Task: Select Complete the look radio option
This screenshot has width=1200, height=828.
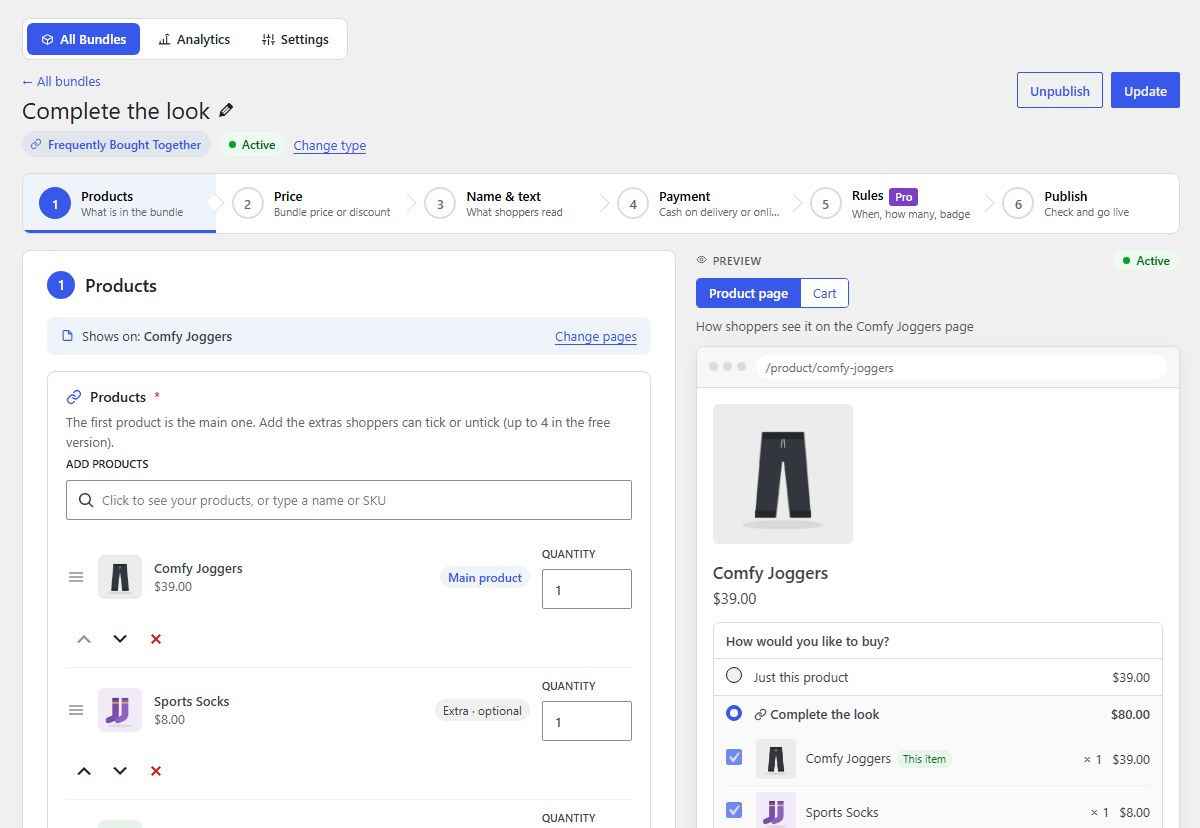Action: click(734, 714)
